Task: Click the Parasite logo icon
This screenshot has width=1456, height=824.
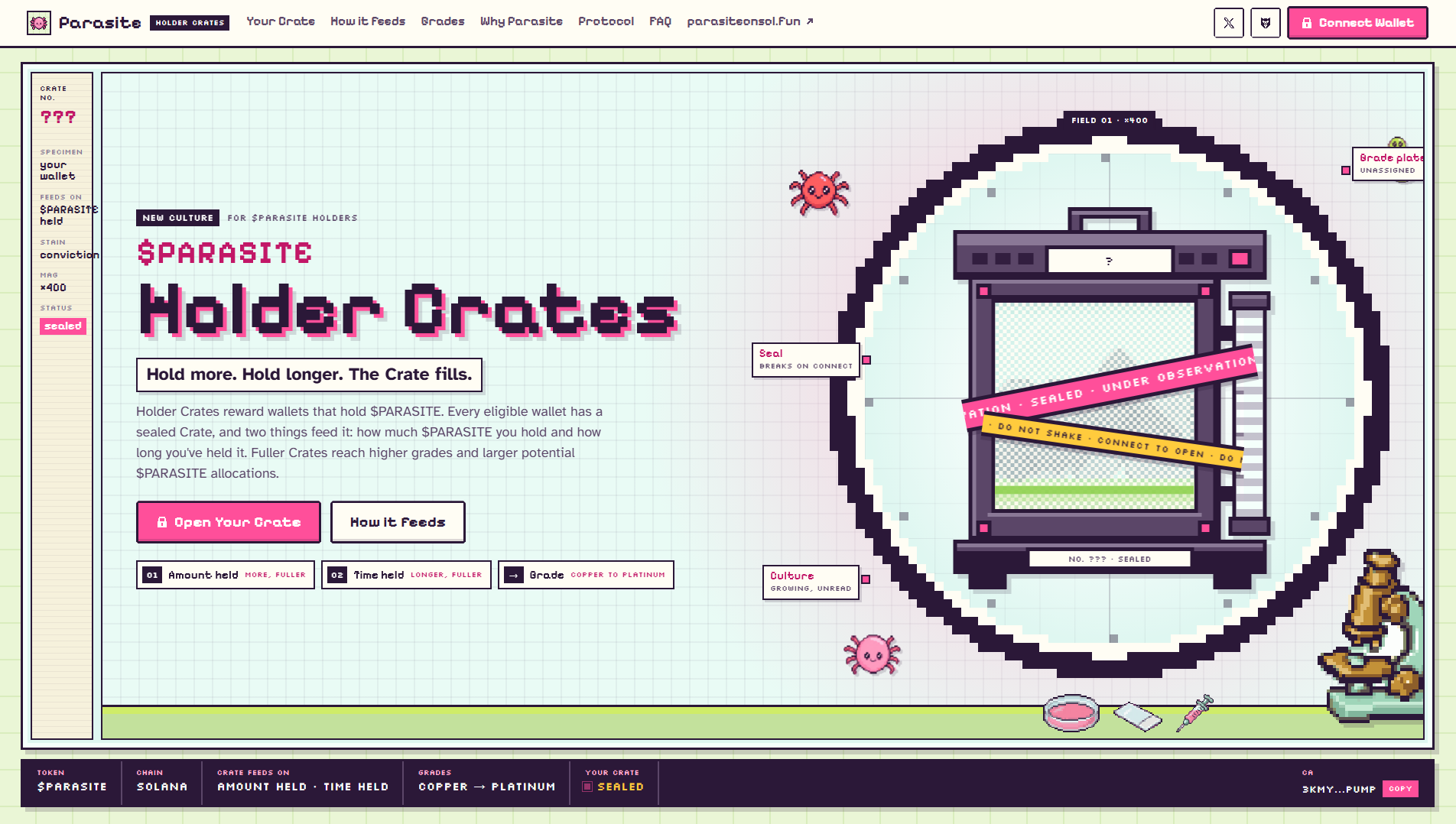Action: pos(39,23)
